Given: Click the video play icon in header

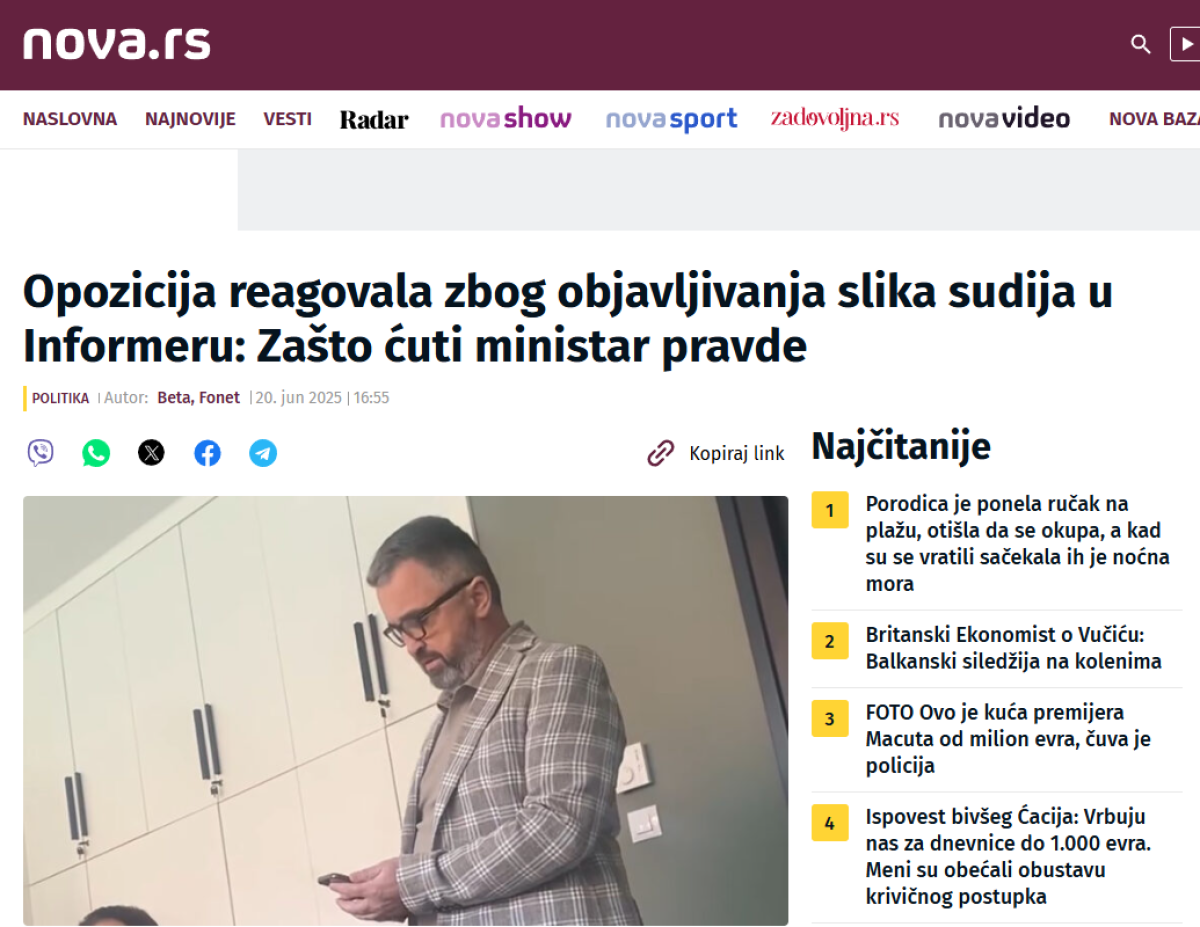Looking at the screenshot, I should click(x=1186, y=44).
